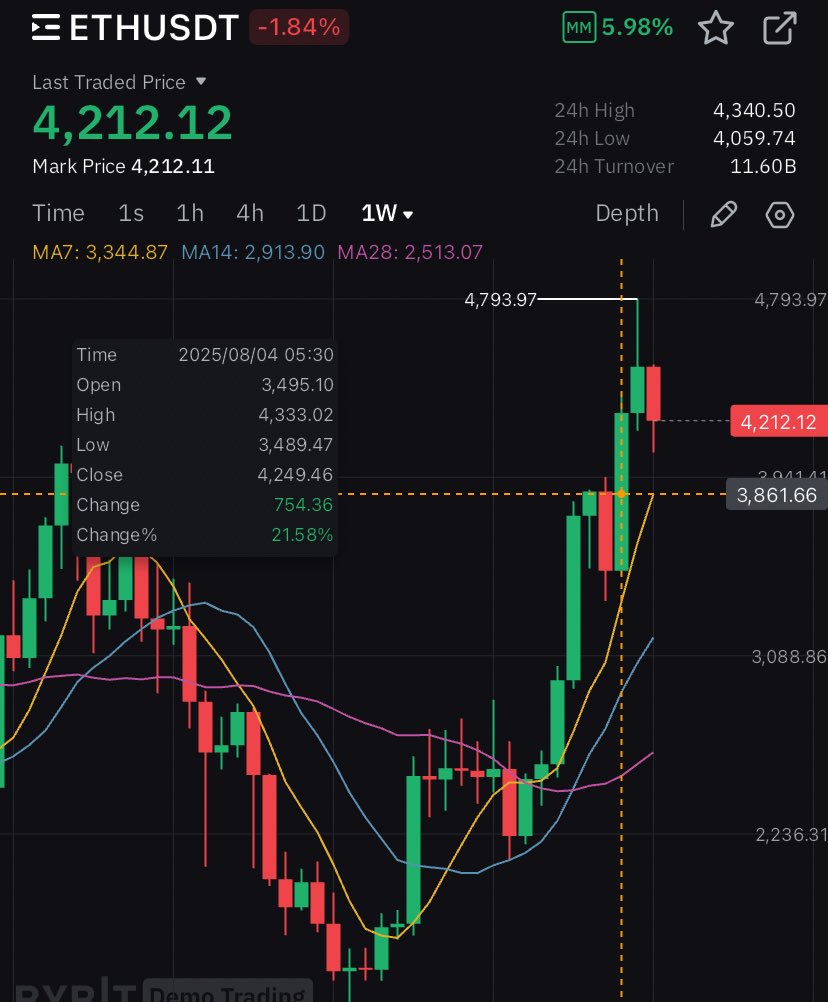Open chart settings via the hexagon icon
Screen dimensions: 828x1002
[x=779, y=213]
